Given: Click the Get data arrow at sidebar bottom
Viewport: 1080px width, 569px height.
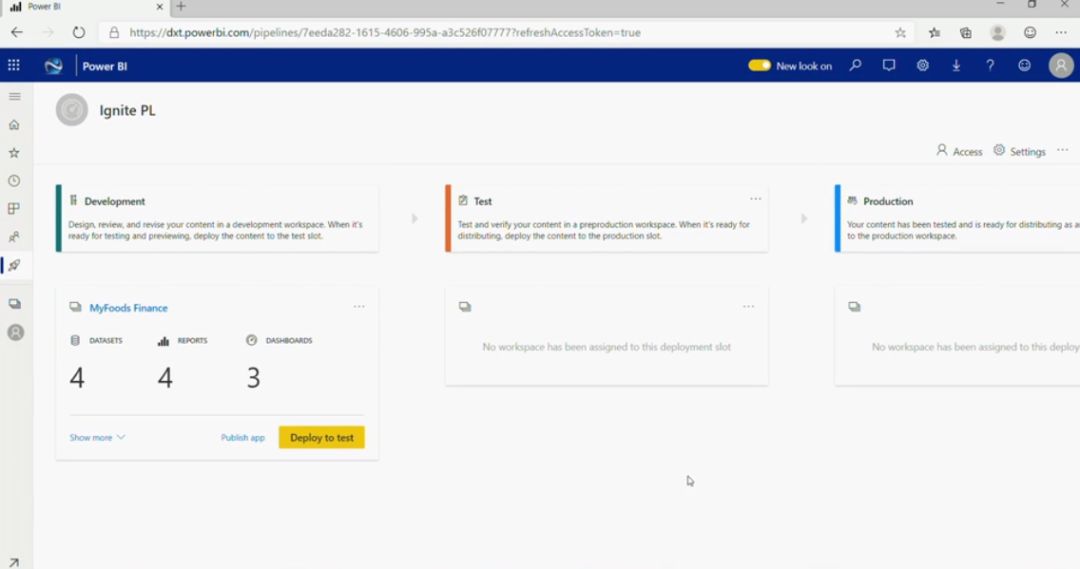Looking at the screenshot, I should tap(14, 562).
